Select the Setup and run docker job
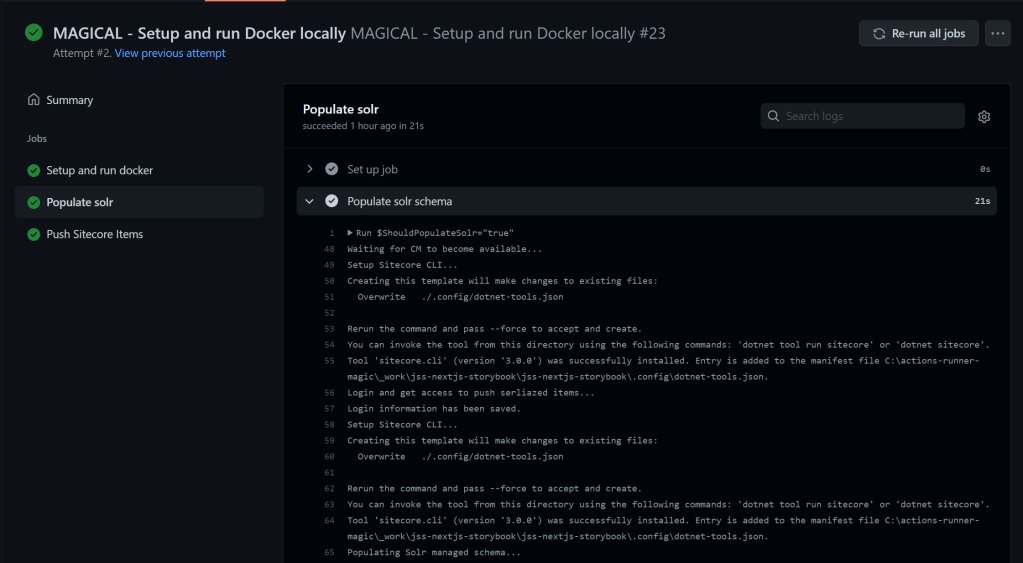1023x563 pixels. pos(99,171)
